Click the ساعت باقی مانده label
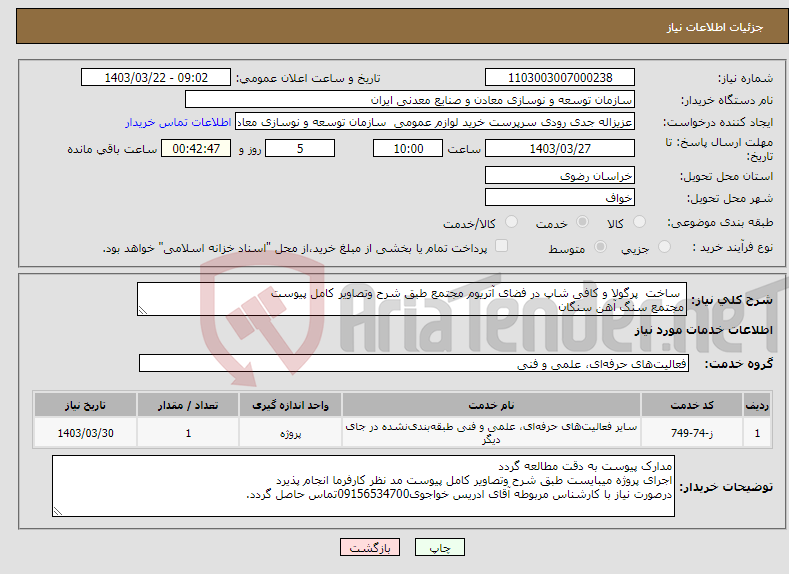The width and height of the screenshot is (789, 574). tap(112, 149)
